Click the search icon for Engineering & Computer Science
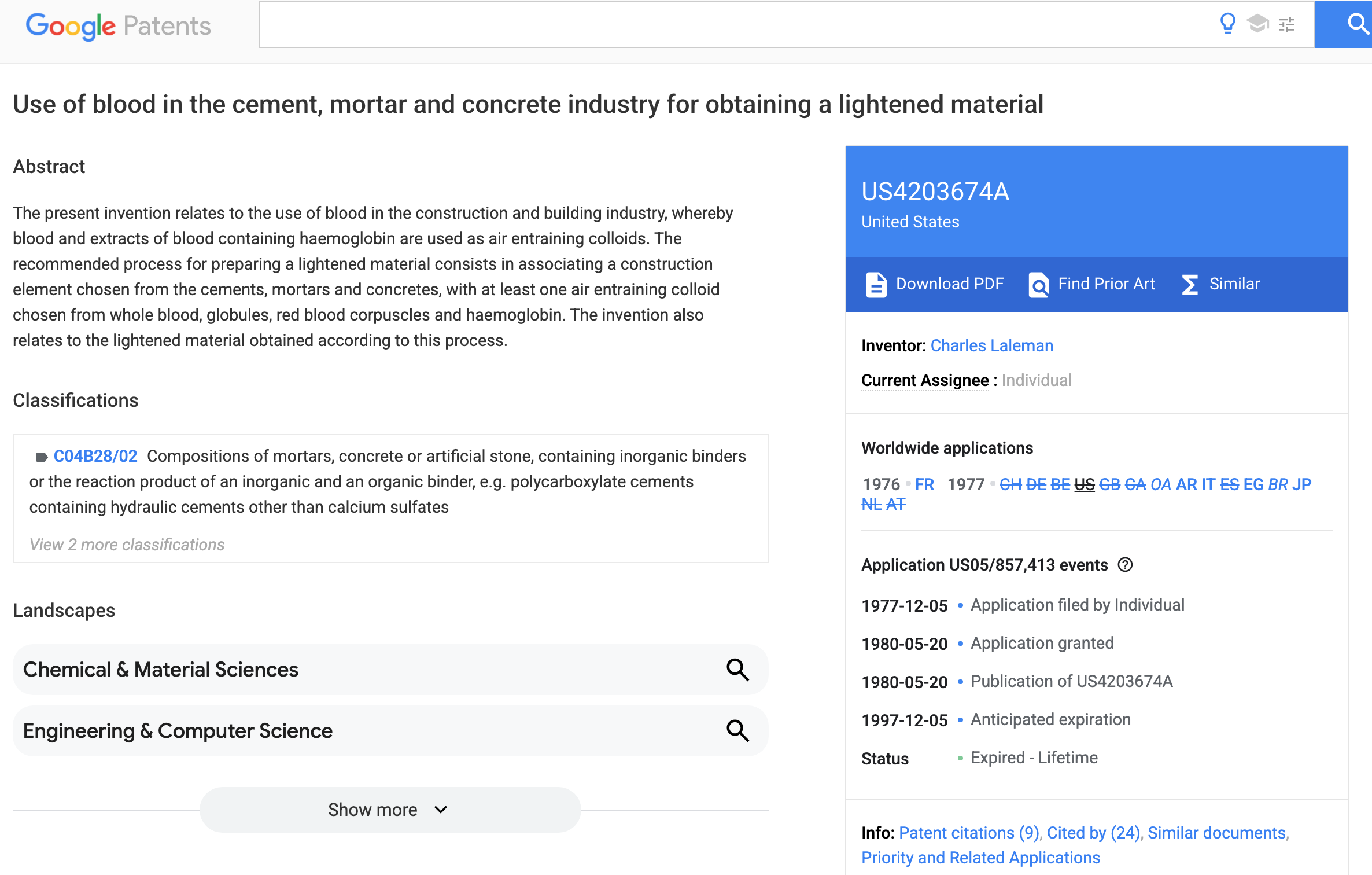 pyautogui.click(x=737, y=731)
